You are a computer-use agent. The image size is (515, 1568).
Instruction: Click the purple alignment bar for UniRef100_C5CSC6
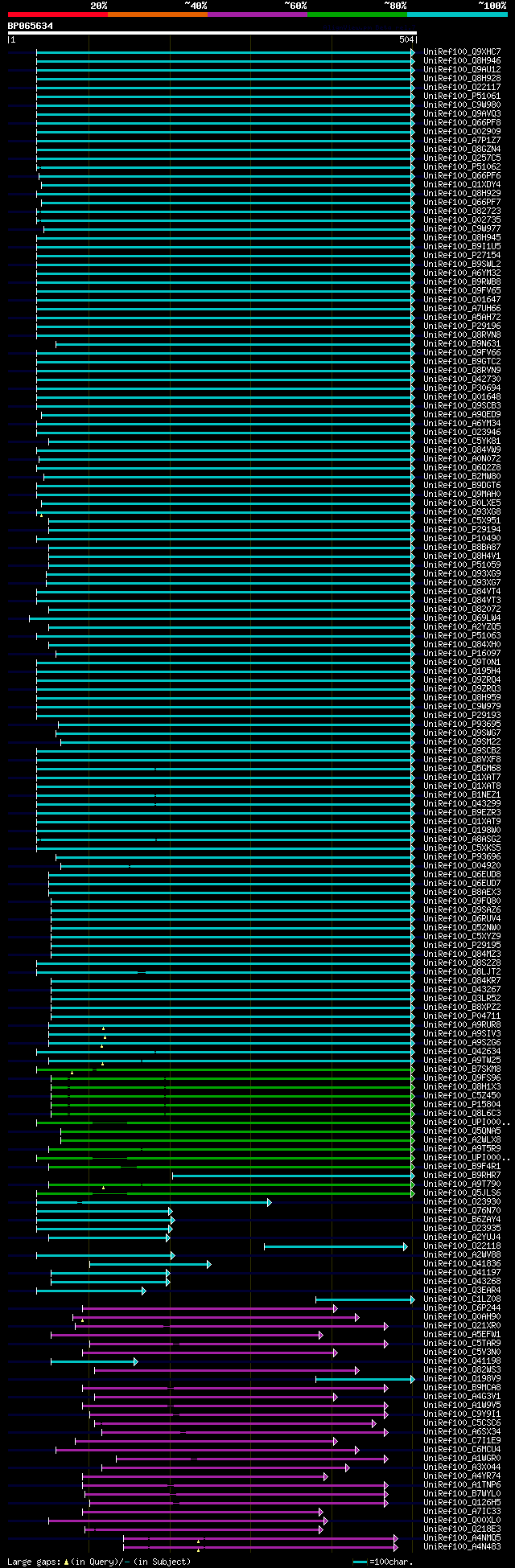[233, 1423]
